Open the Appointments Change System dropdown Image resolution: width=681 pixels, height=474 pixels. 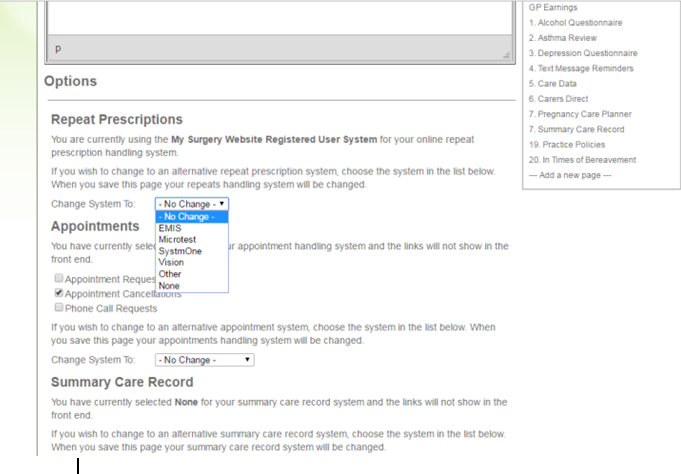click(x=204, y=360)
